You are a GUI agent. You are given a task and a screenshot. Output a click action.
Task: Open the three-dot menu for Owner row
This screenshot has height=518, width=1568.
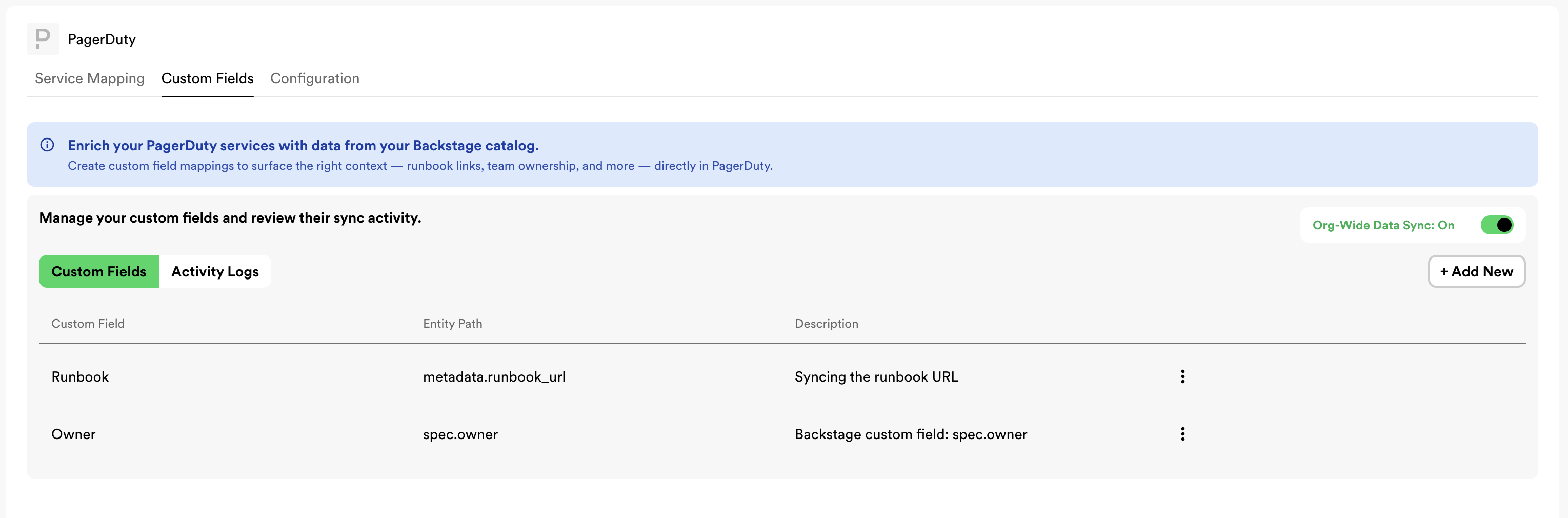pyautogui.click(x=1182, y=434)
